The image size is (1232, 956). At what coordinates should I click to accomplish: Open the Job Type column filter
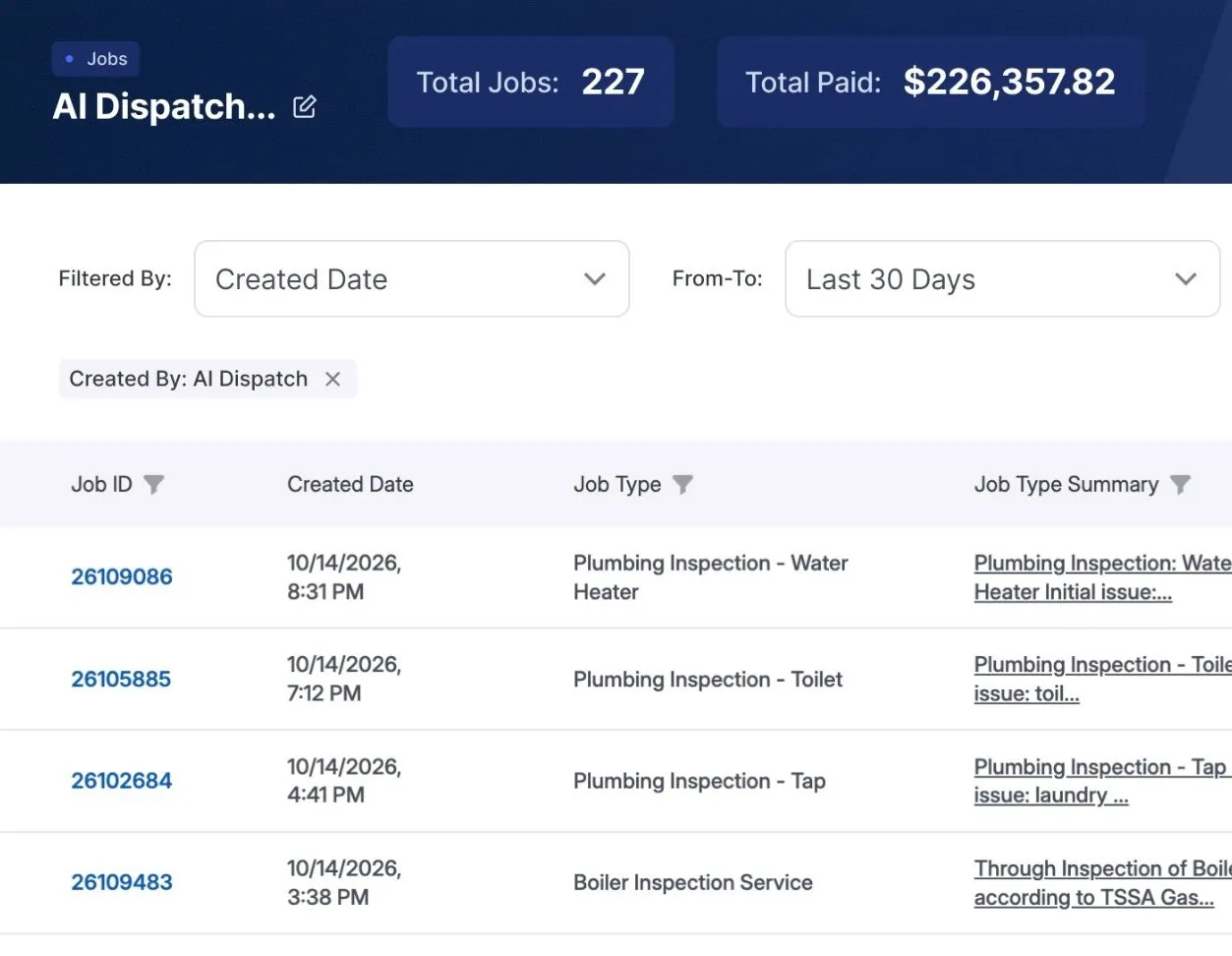coord(682,484)
